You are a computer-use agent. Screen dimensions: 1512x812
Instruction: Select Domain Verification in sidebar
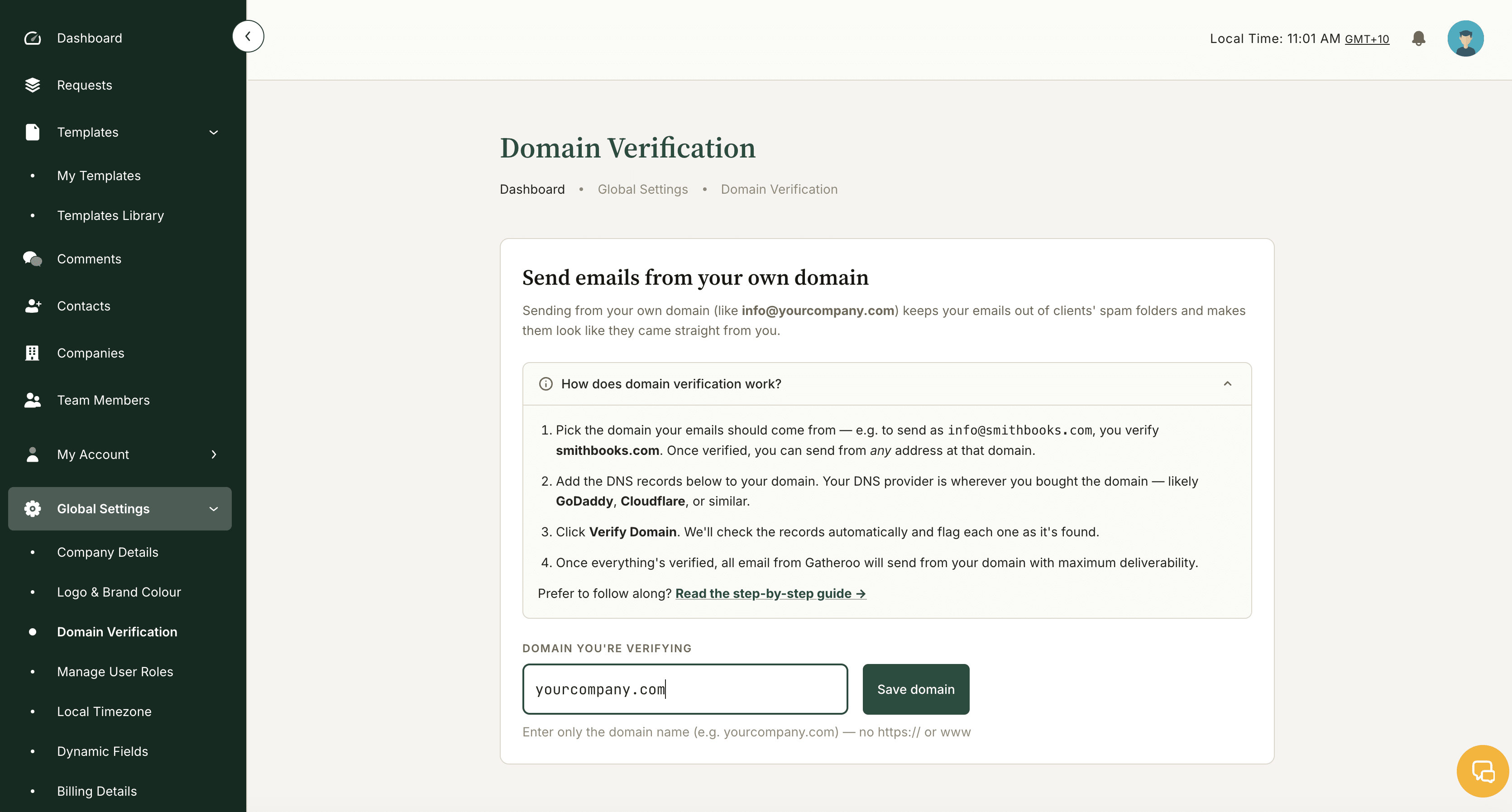117,632
